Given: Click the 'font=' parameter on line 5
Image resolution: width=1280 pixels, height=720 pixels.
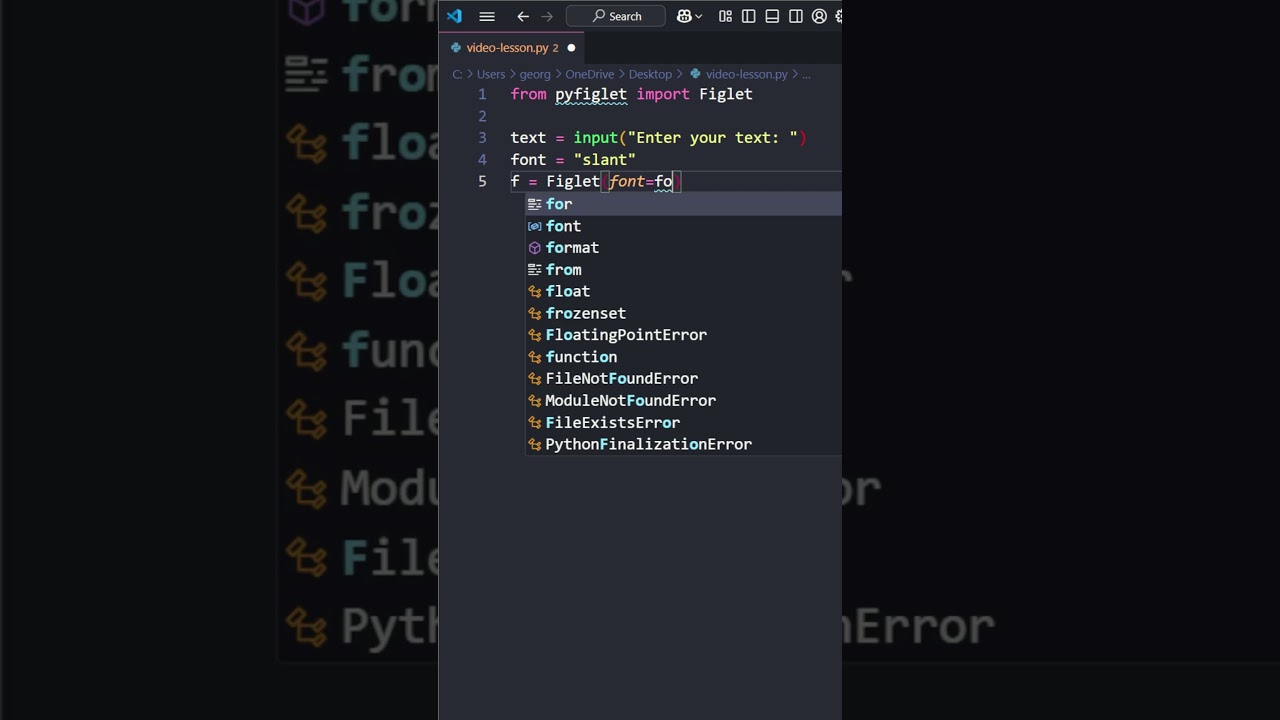Looking at the screenshot, I should pyautogui.click(x=631, y=182).
